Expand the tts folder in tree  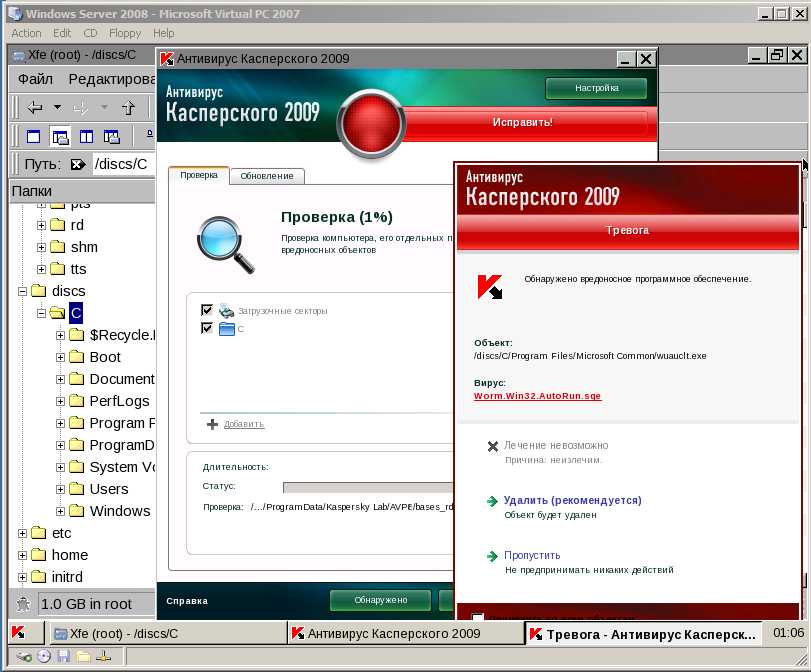click(x=41, y=269)
